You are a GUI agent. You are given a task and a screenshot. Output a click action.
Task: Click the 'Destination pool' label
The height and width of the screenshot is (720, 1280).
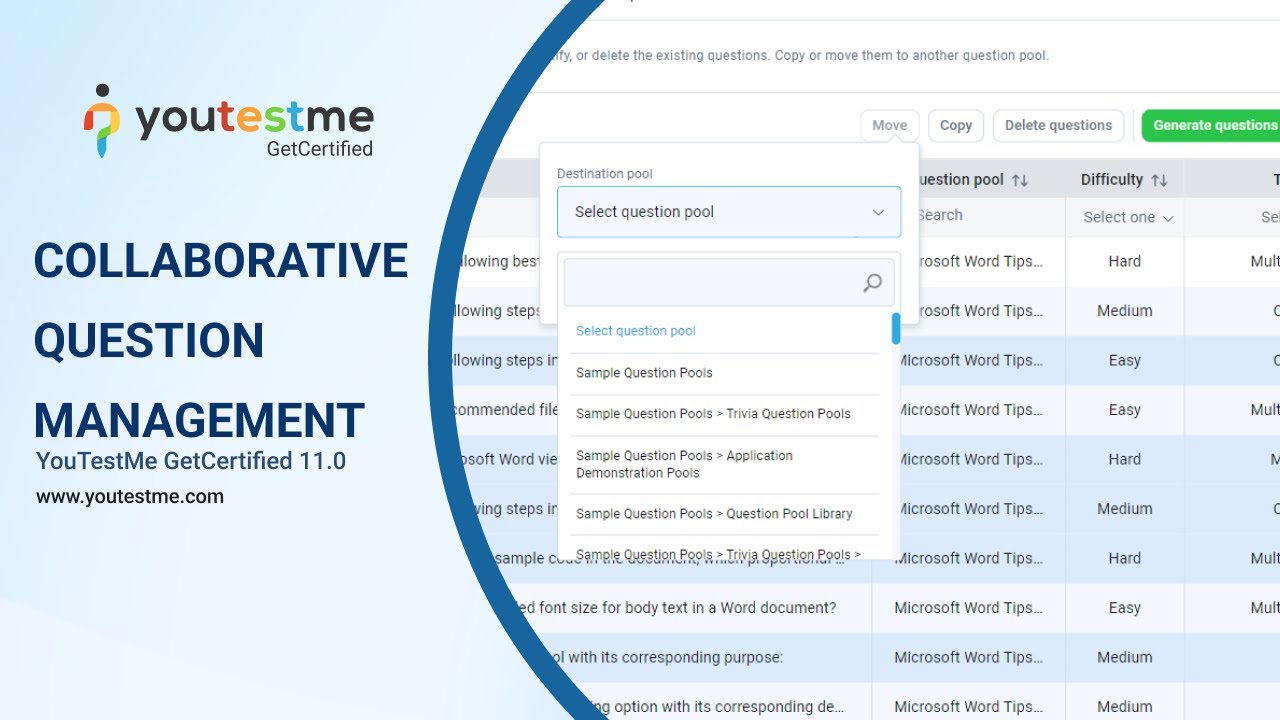click(x=604, y=174)
